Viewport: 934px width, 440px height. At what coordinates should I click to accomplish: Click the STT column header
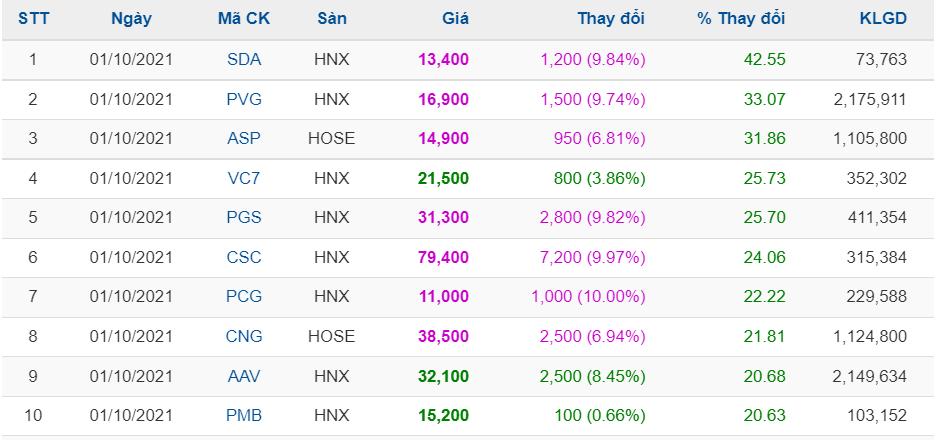click(x=33, y=19)
